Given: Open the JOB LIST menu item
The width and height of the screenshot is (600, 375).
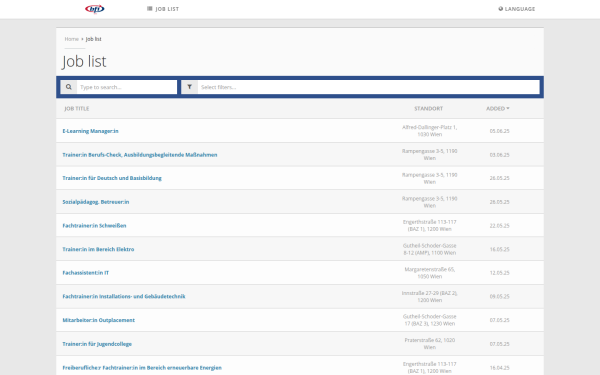Looking at the screenshot, I should pos(163,9).
